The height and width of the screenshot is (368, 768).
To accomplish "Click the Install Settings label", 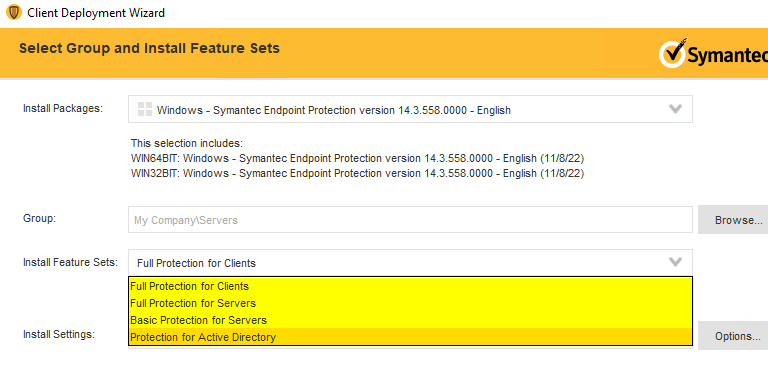I will tap(59, 334).
